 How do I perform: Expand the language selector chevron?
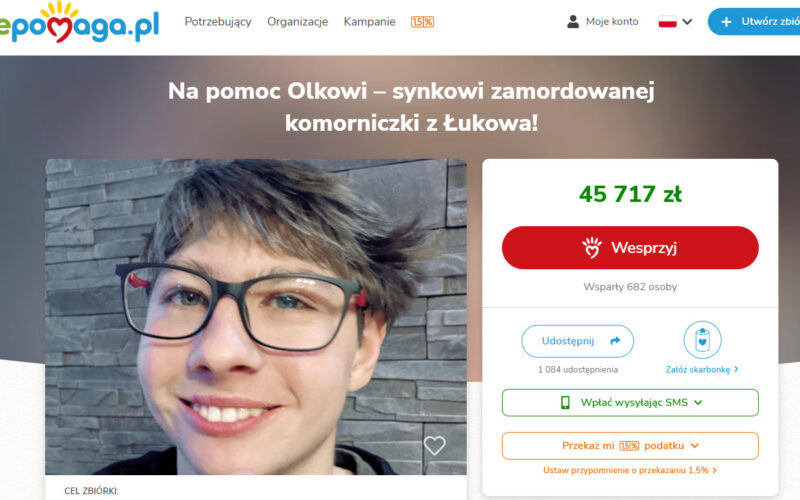point(687,21)
